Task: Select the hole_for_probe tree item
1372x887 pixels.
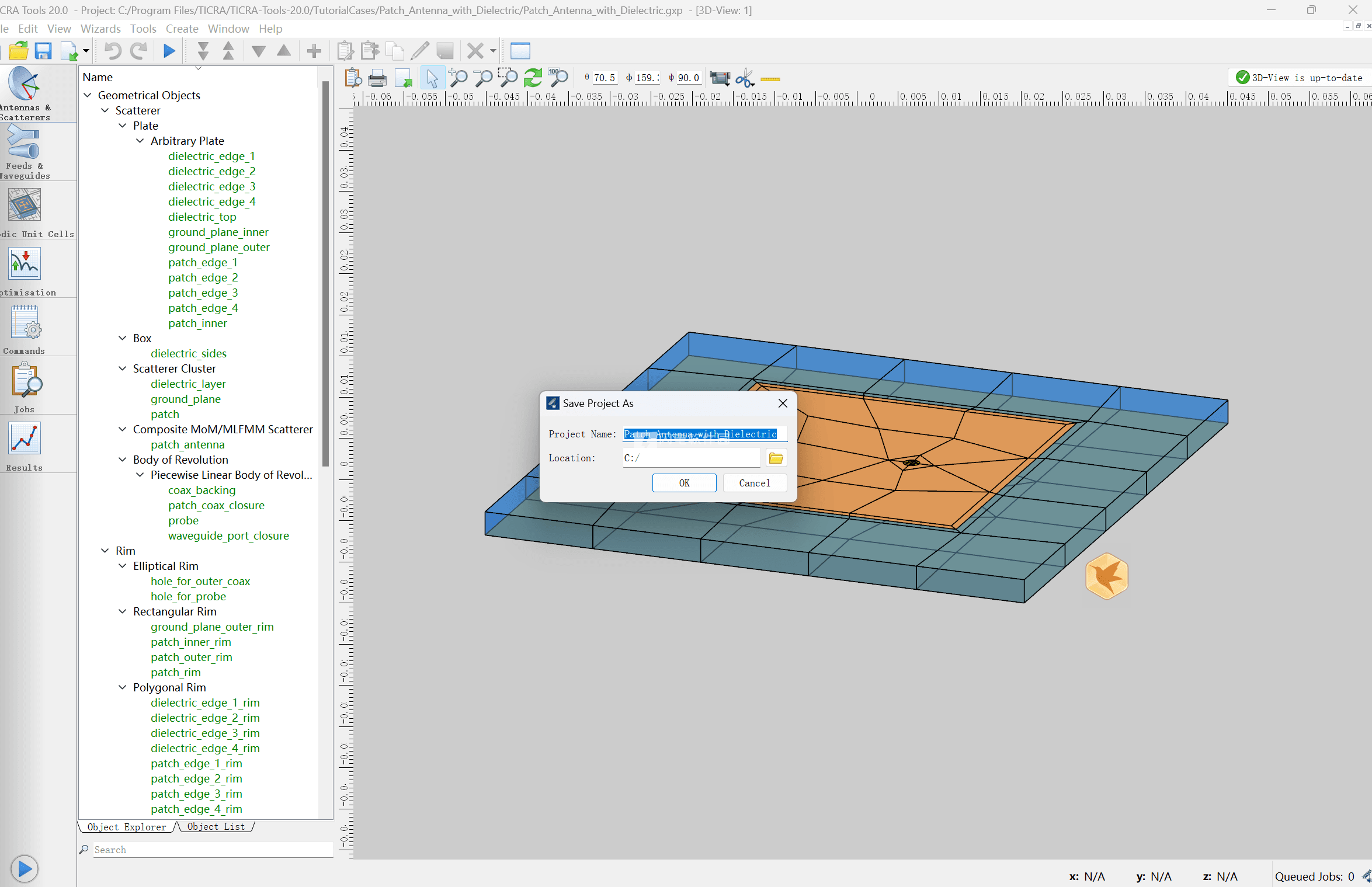Action: coord(188,596)
